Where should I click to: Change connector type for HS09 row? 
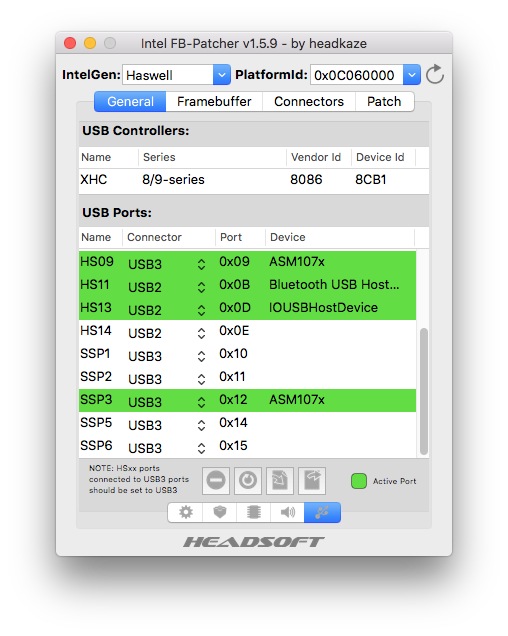(201, 264)
